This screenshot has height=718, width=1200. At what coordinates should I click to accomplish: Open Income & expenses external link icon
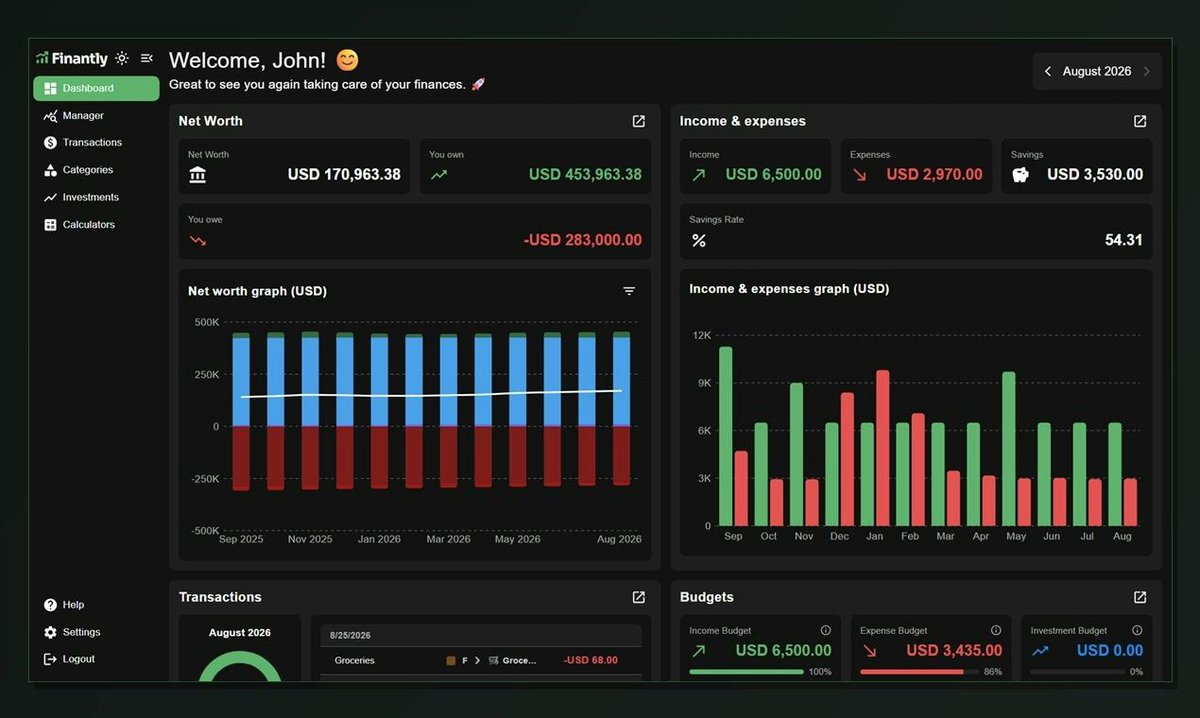pyautogui.click(x=1140, y=121)
